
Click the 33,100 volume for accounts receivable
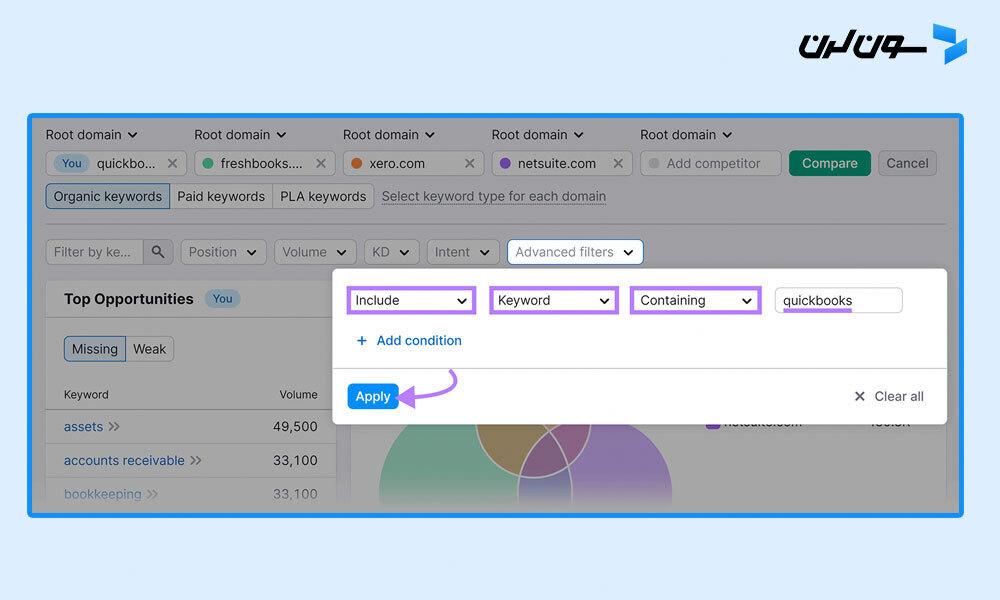point(295,460)
